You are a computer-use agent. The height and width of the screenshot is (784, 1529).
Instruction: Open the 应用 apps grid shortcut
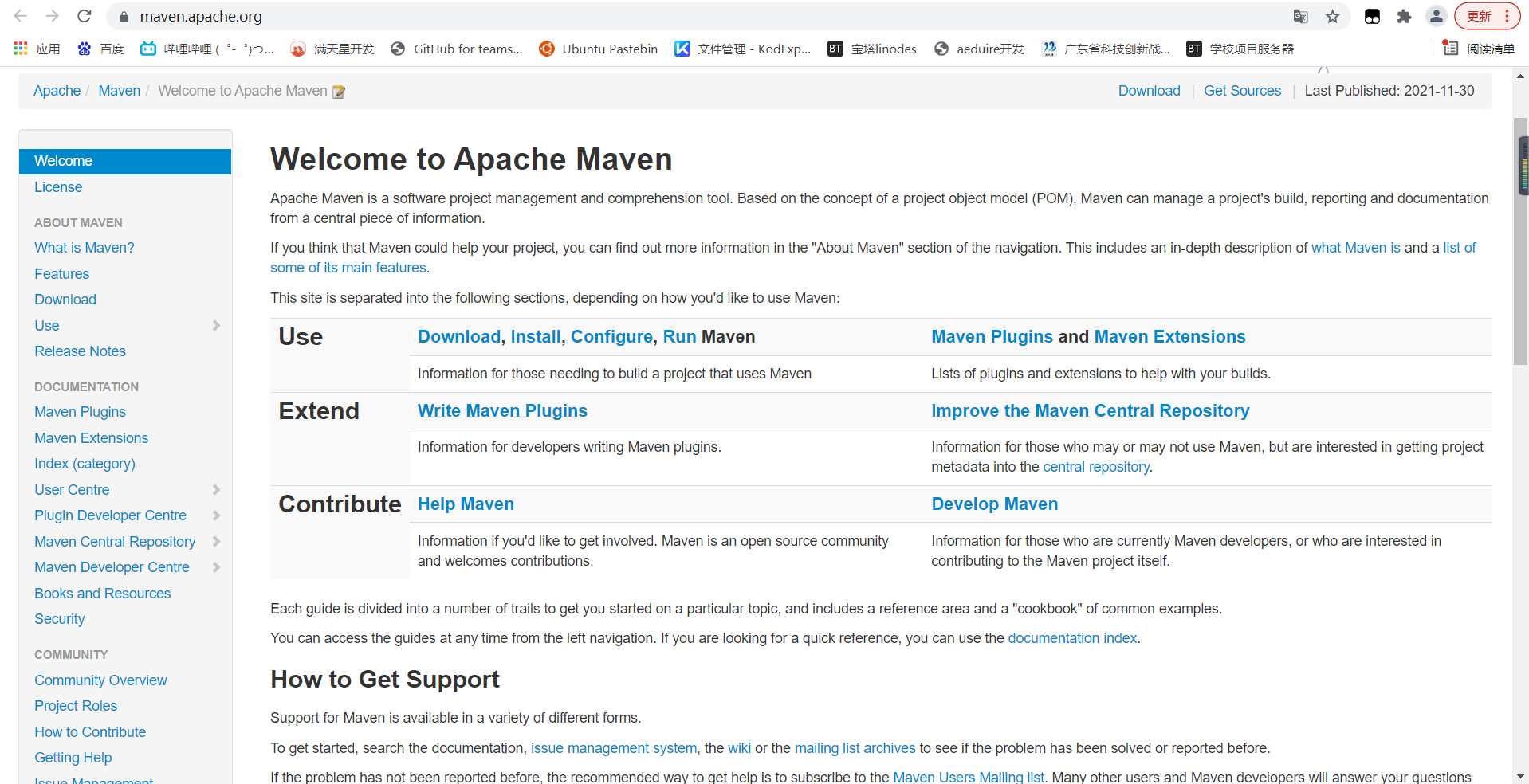point(37,49)
